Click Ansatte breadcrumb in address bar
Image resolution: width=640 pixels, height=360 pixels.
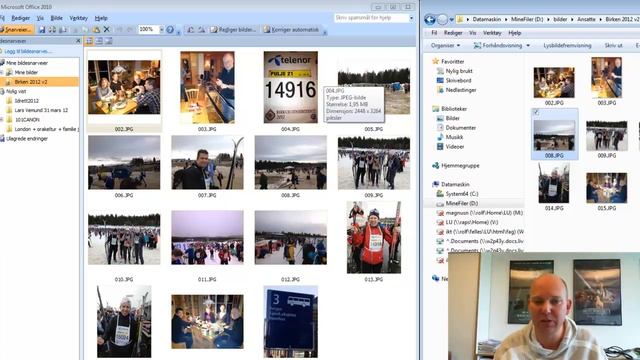tap(586, 19)
